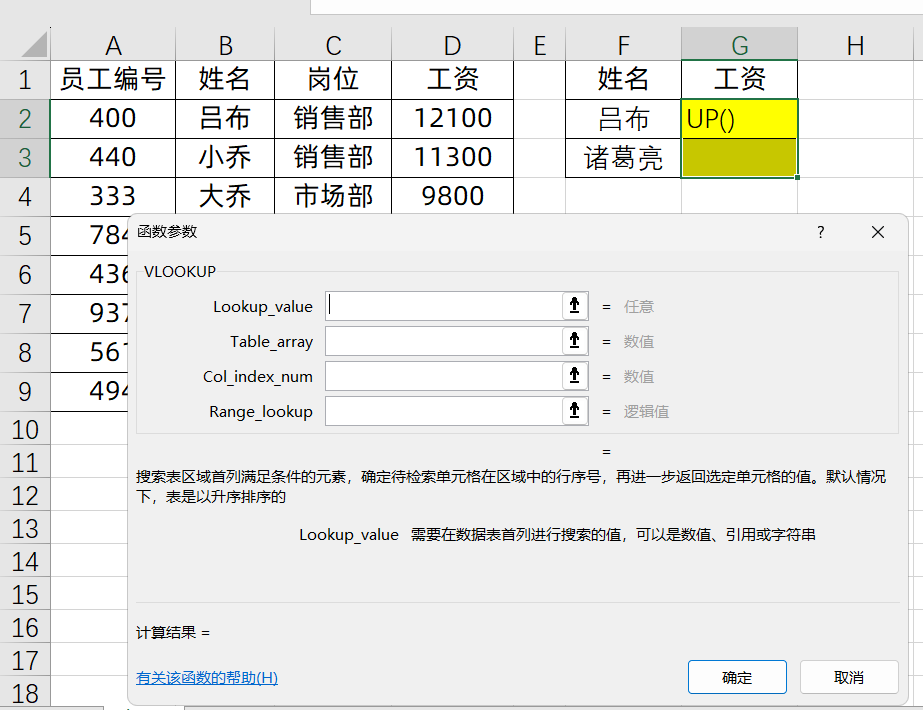Viewport: 923px width, 710px height.
Task: Collapse dialog via Lookup_value range selector arrow
Action: tap(575, 306)
